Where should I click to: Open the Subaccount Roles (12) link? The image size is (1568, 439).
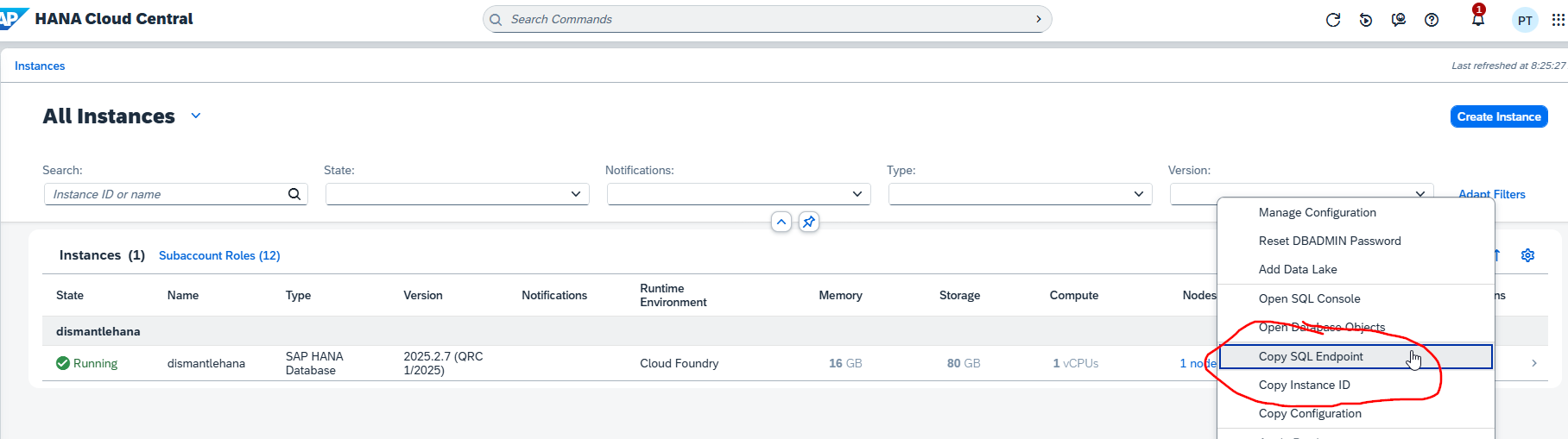219,256
